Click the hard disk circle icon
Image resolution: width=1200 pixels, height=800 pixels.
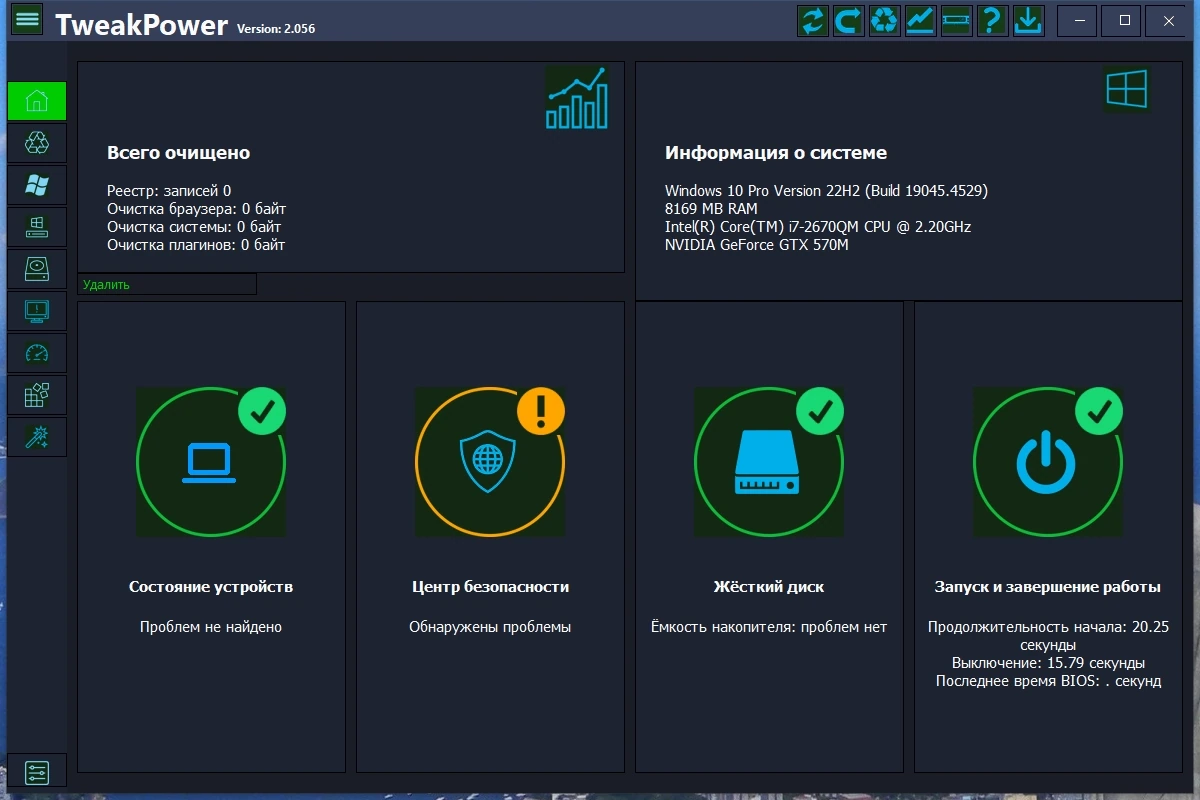768,462
